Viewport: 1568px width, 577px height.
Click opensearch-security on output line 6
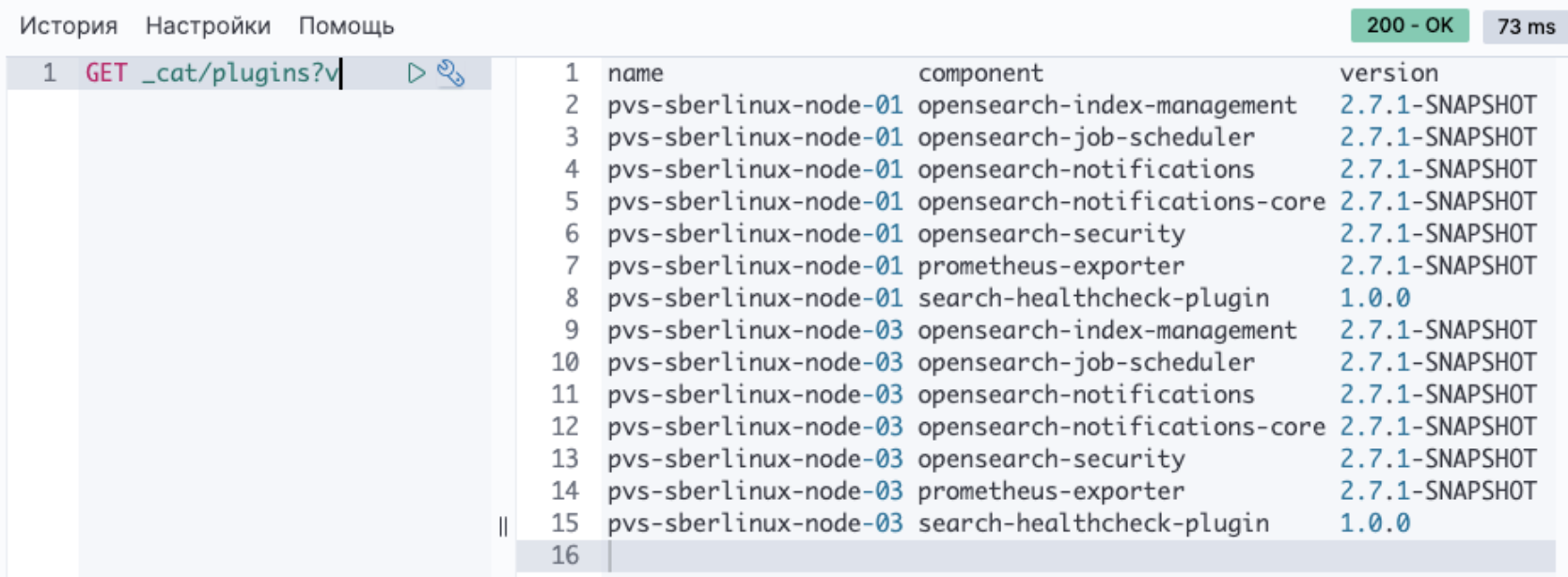coord(1051,234)
